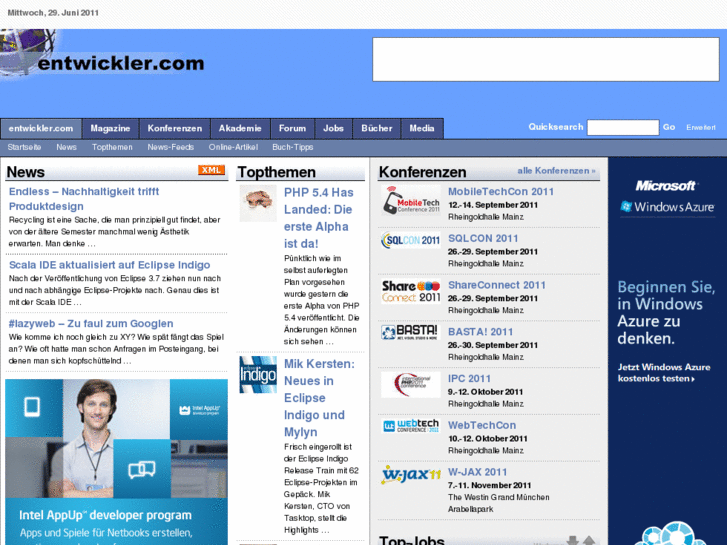This screenshot has height=545, width=727.
Task: Click the '7.-11. November 2011' date
Action: (x=489, y=486)
